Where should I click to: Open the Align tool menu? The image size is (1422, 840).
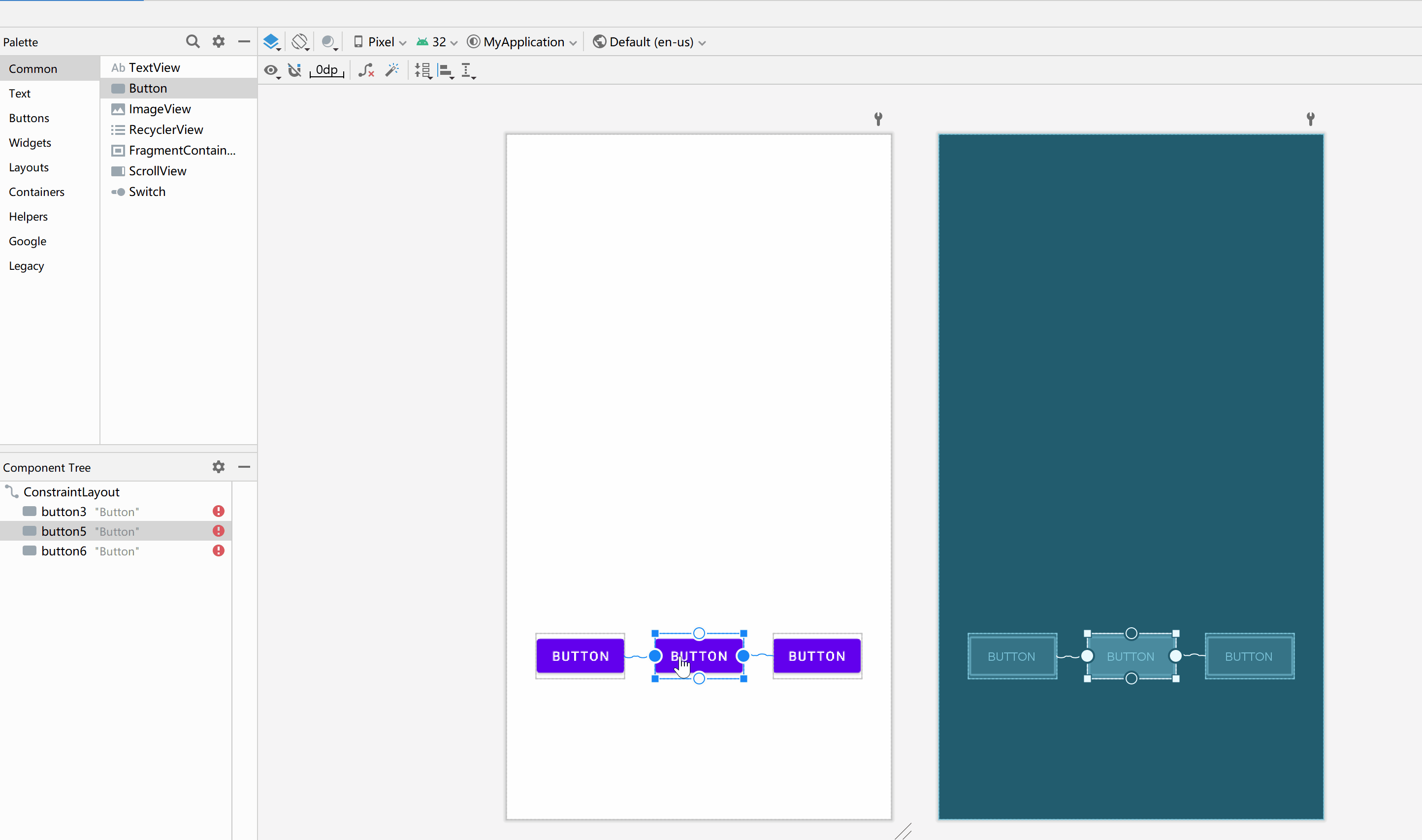click(x=446, y=70)
